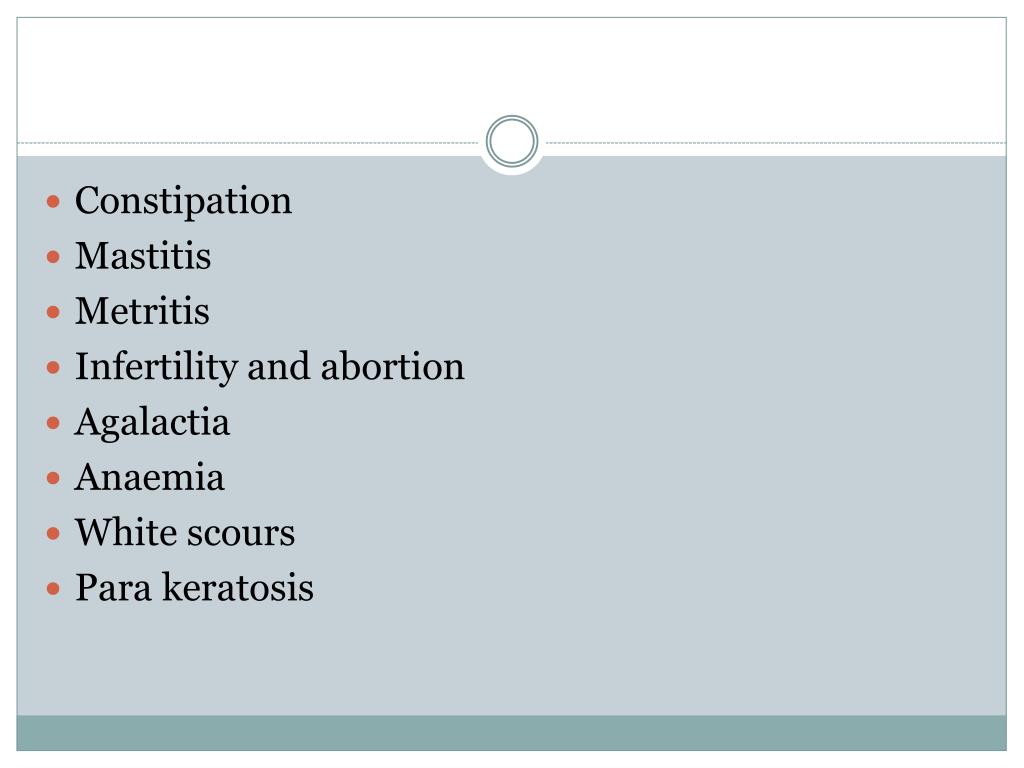Viewport: 1024px width, 768px height.
Task: Click the dotted divider line left of circle
Action: [250, 143]
